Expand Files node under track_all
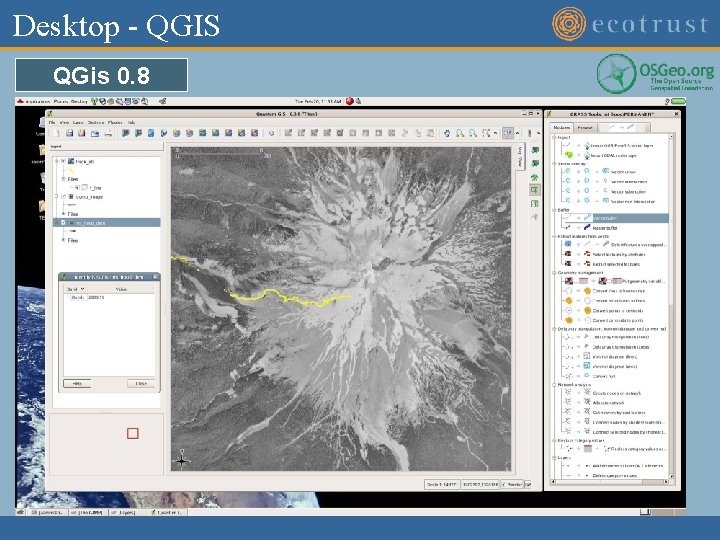The width and height of the screenshot is (720, 540). click(x=63, y=179)
